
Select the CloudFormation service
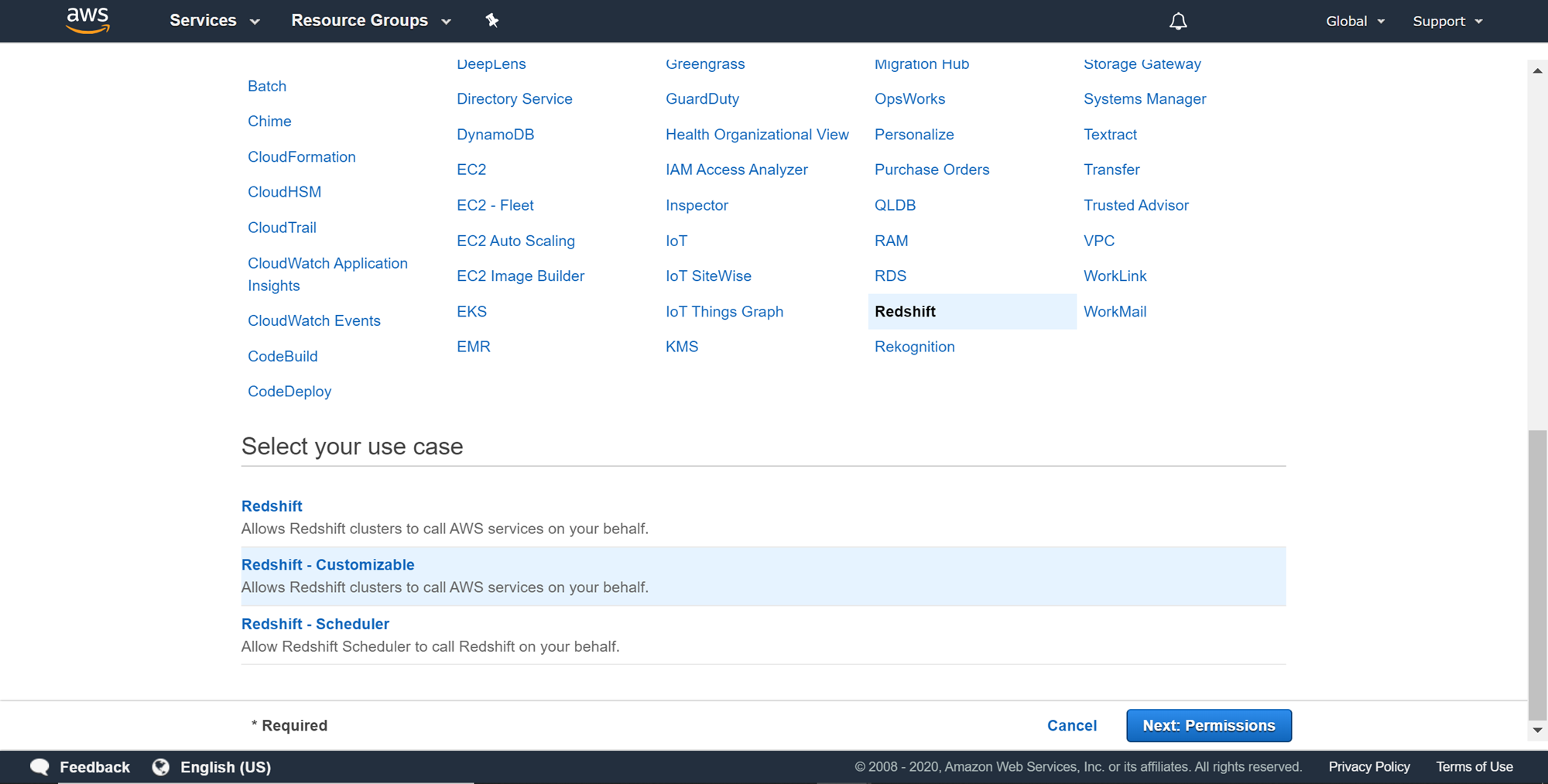[x=301, y=157]
